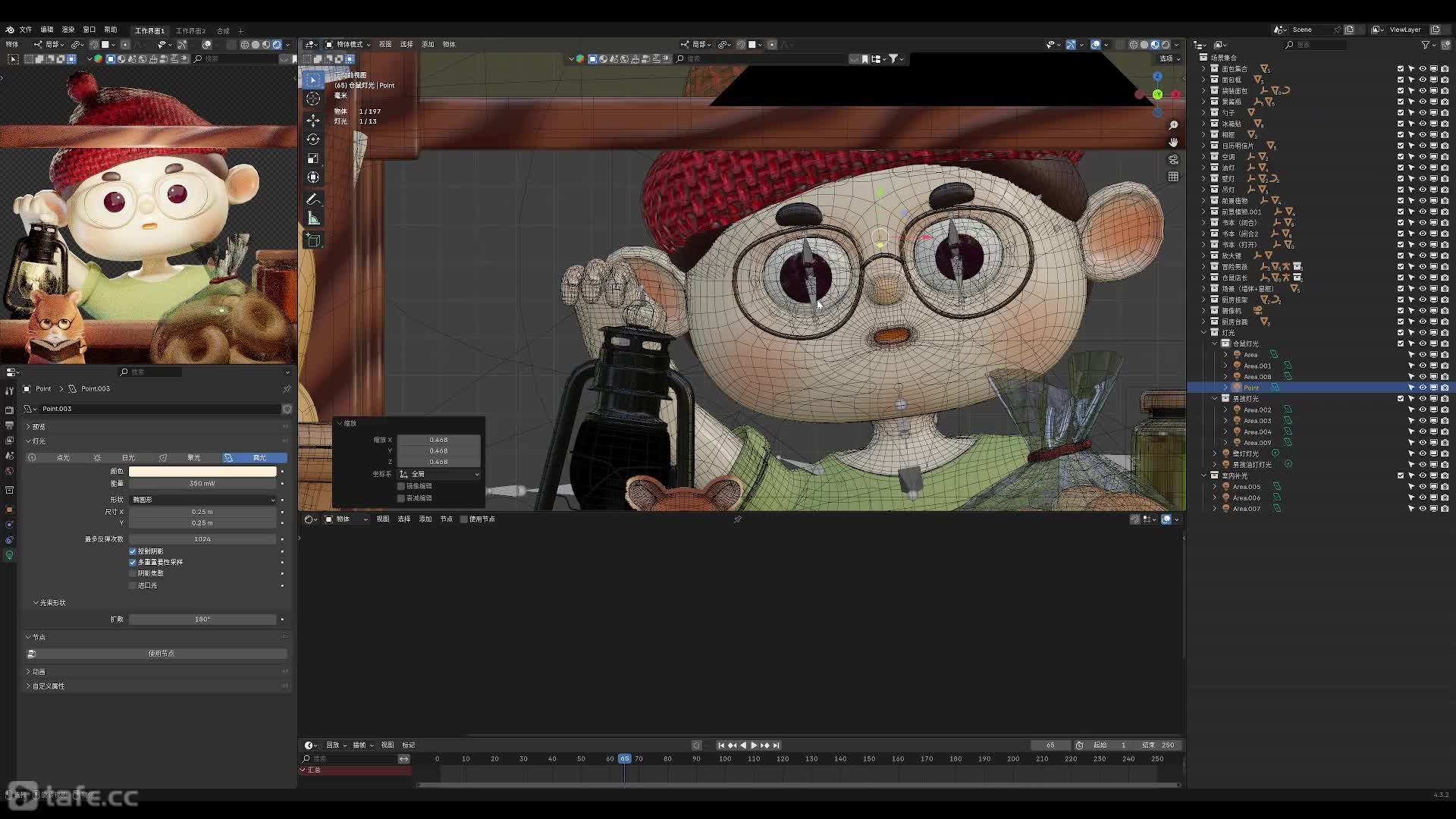1456x819 pixels.
Task: Open the 渲染 menu in top bar
Action: [68, 30]
